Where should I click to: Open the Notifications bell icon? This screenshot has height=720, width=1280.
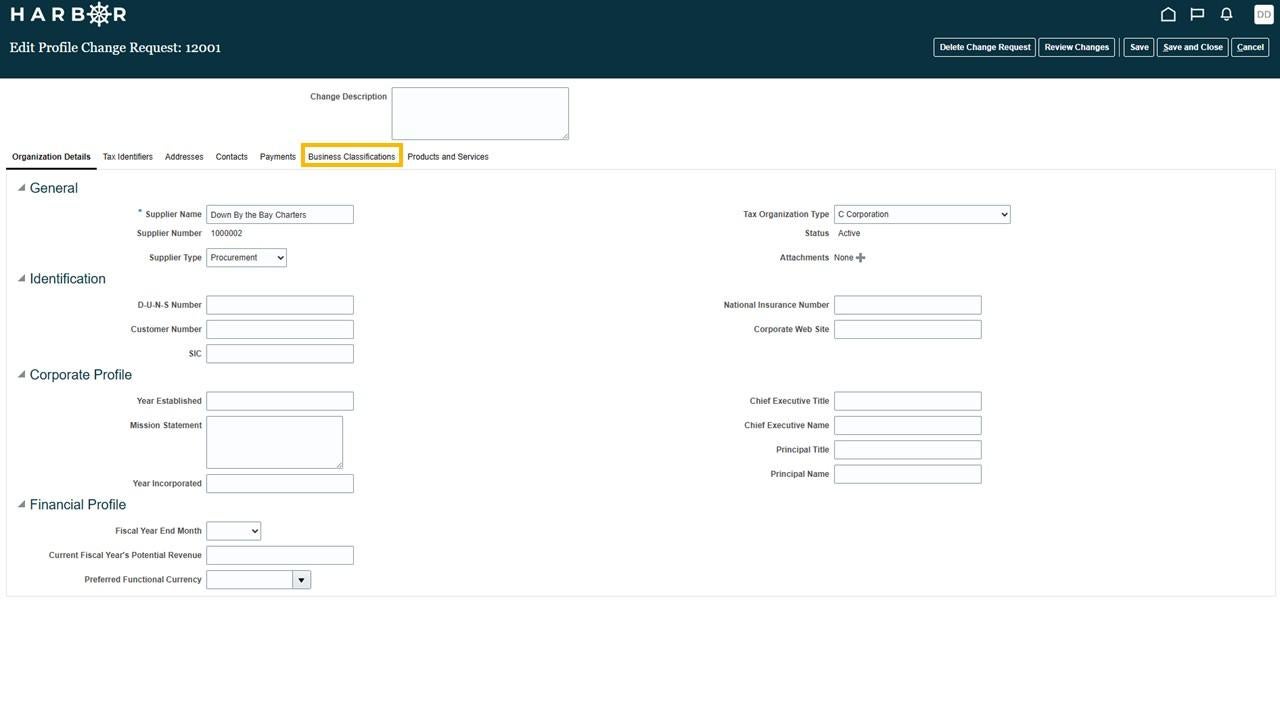[x=1226, y=14]
